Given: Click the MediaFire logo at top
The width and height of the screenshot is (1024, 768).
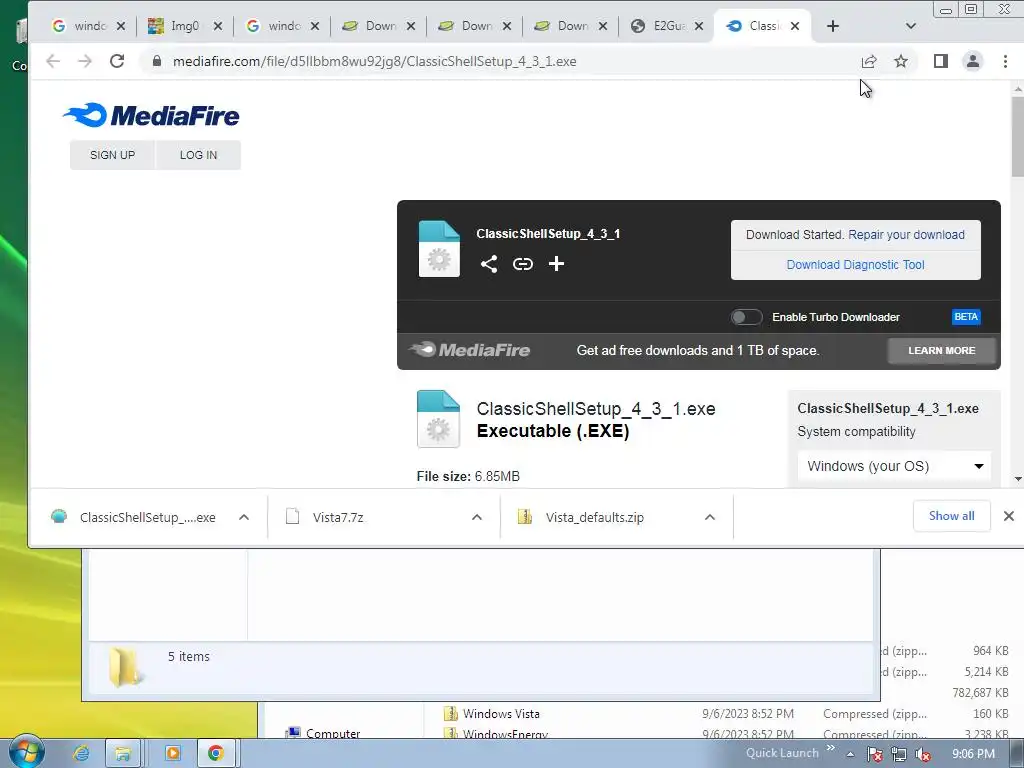Looking at the screenshot, I should tap(151, 116).
